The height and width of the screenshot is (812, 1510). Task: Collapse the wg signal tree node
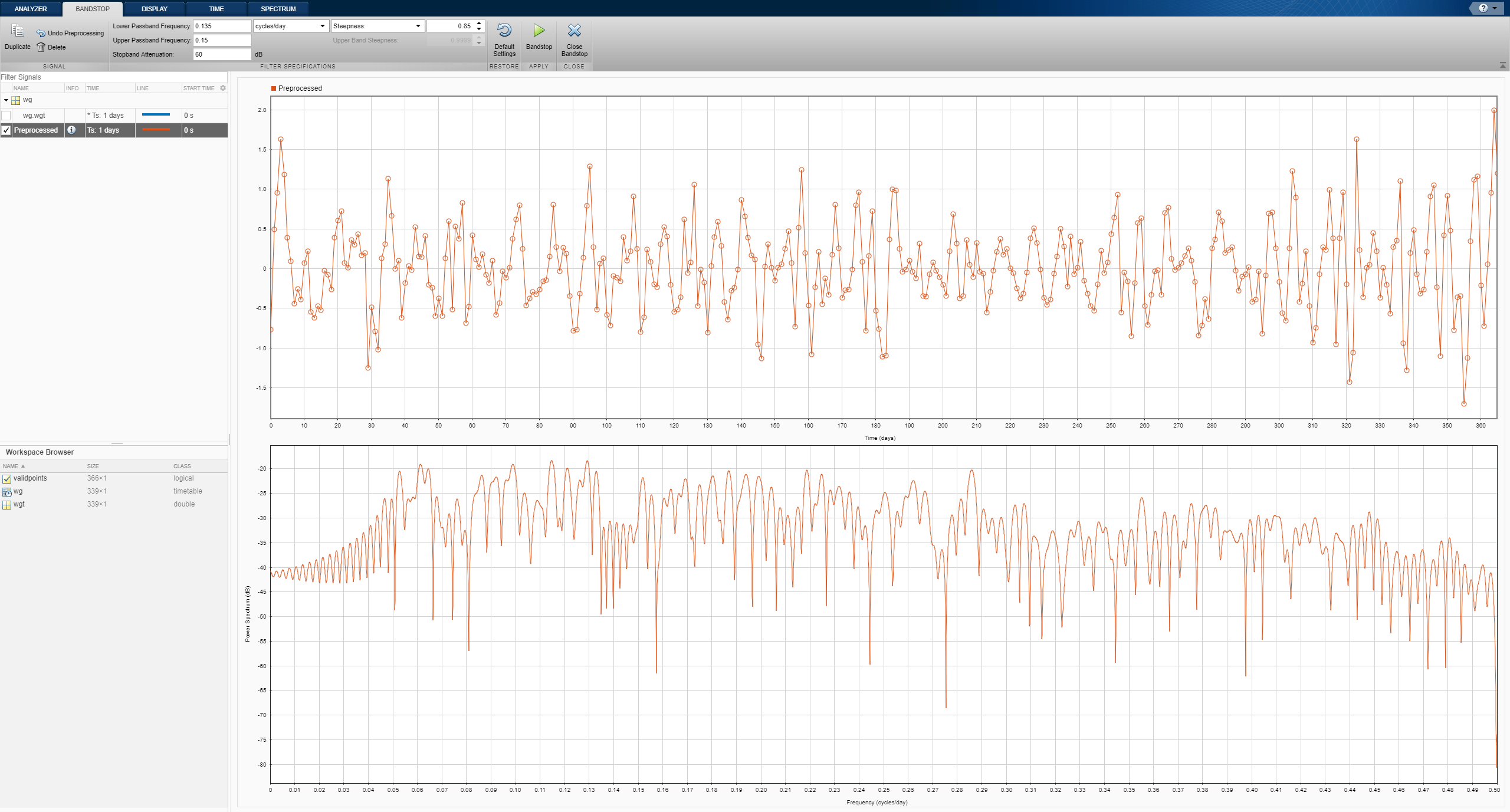pyautogui.click(x=6, y=100)
